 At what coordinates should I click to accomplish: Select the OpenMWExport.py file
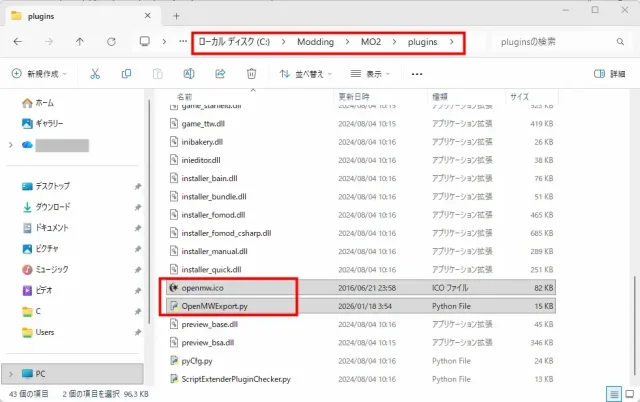pyautogui.click(x=361, y=306)
